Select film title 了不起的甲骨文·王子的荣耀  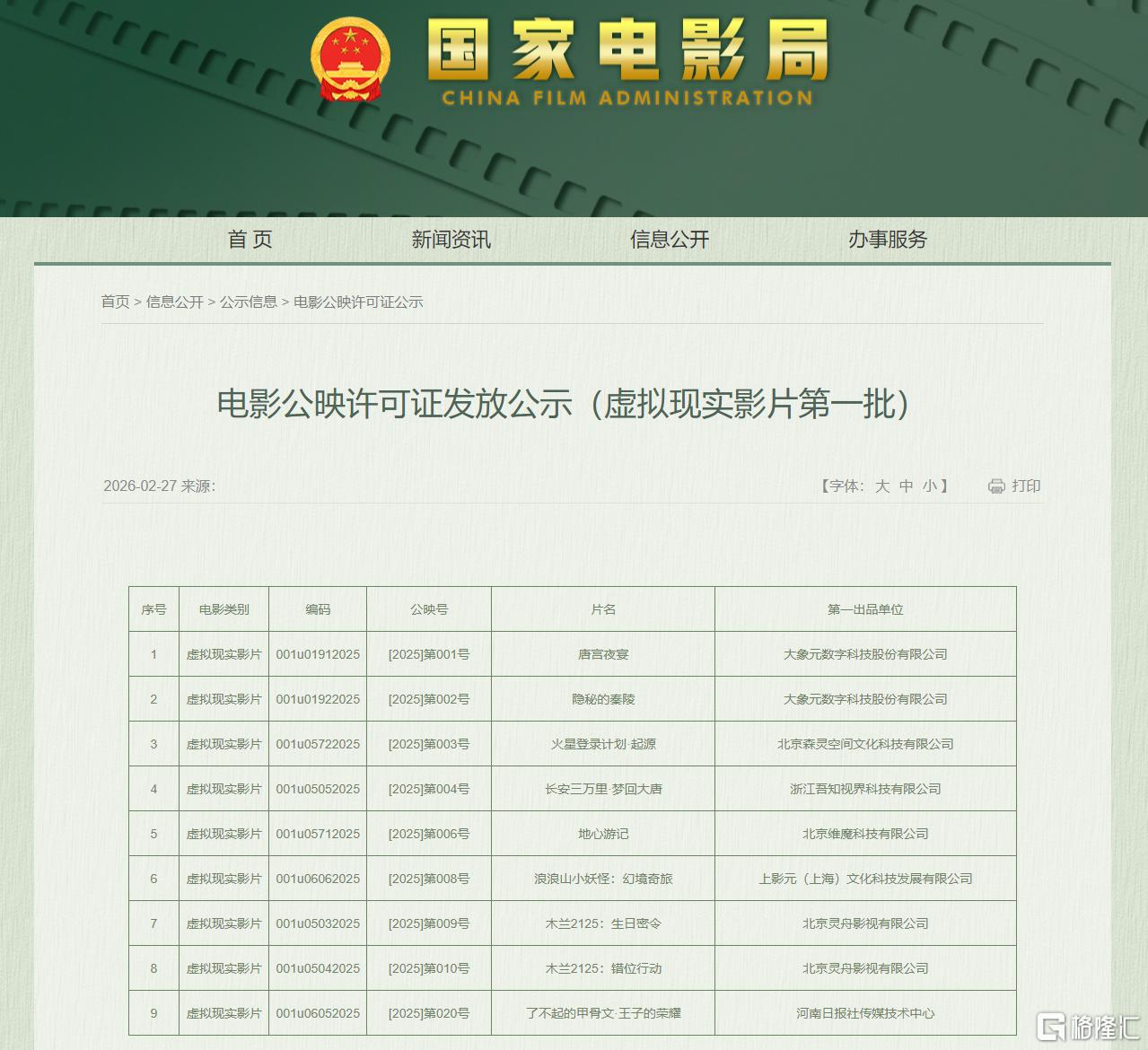point(603,1013)
